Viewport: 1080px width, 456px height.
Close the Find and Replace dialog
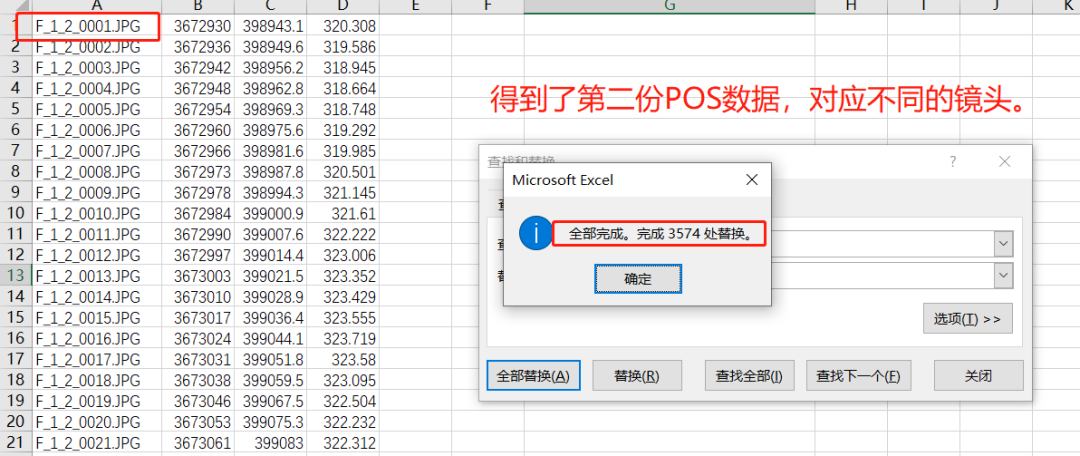click(1004, 162)
